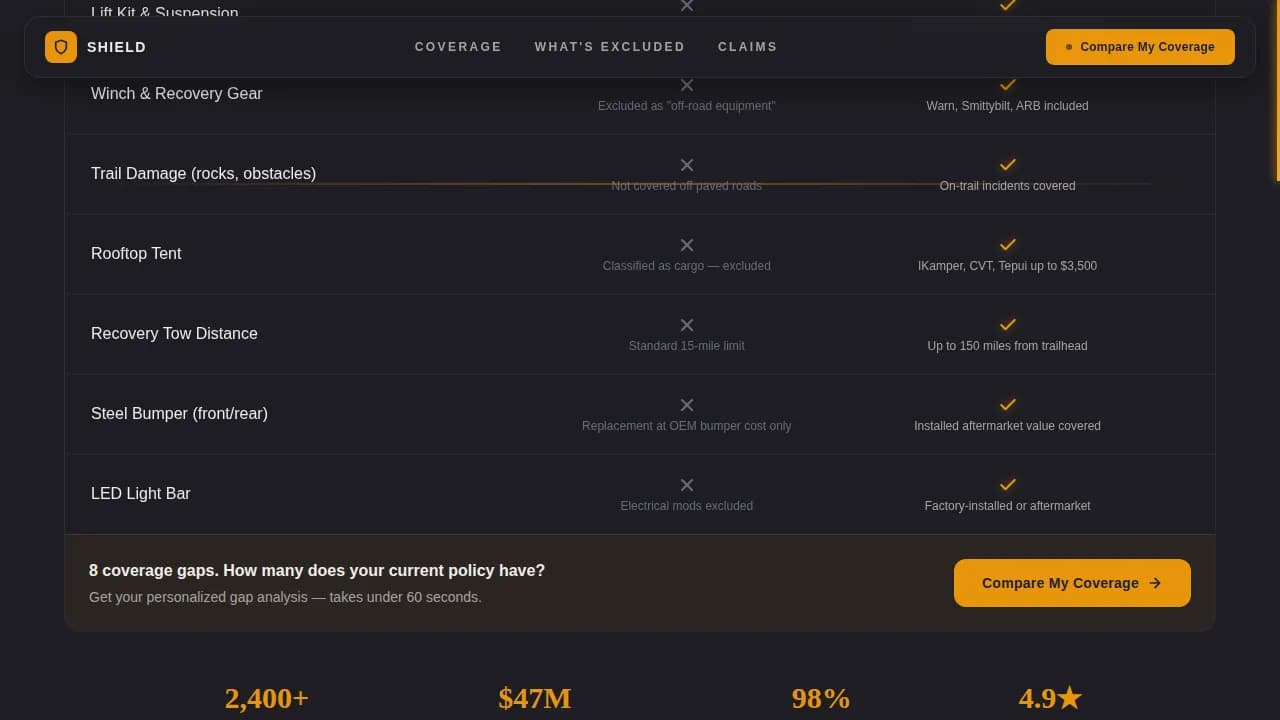Click the 2,400+ statistic
This screenshot has height=720, width=1280.
266,698
